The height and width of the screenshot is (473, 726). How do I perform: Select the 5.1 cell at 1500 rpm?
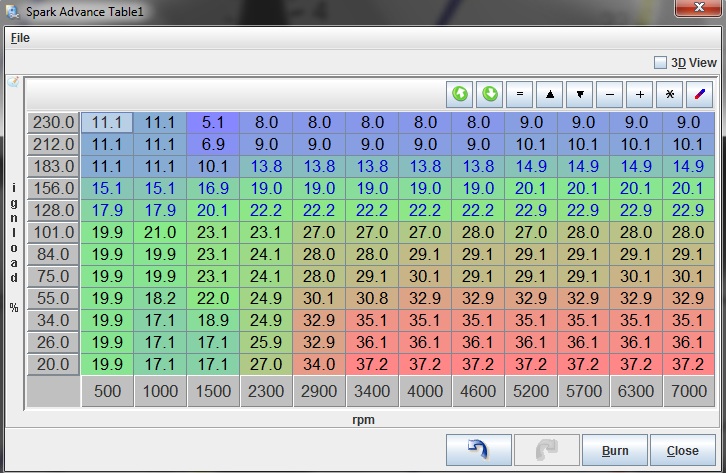tap(213, 122)
